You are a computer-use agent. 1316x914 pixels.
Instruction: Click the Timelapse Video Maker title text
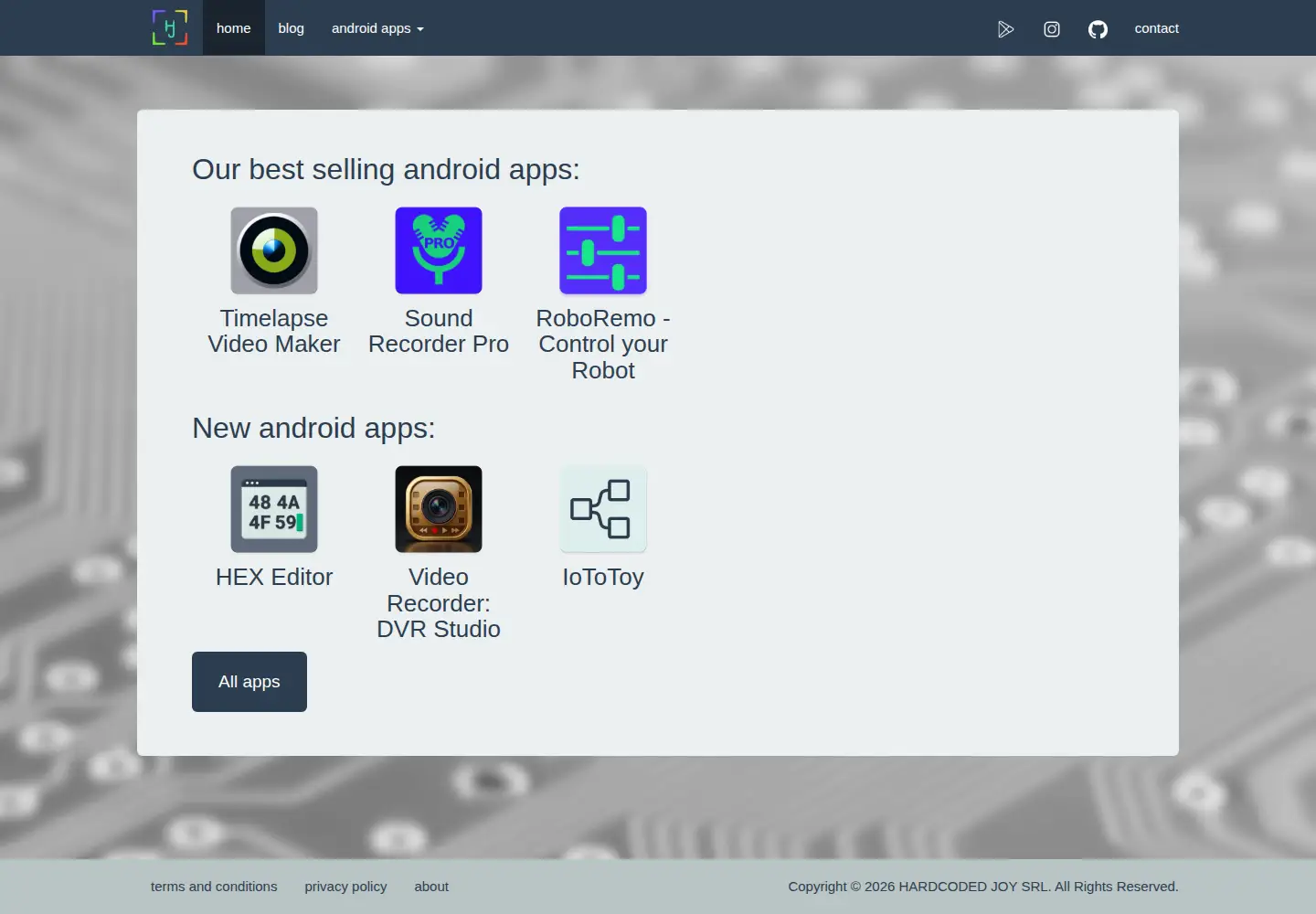coord(274,331)
